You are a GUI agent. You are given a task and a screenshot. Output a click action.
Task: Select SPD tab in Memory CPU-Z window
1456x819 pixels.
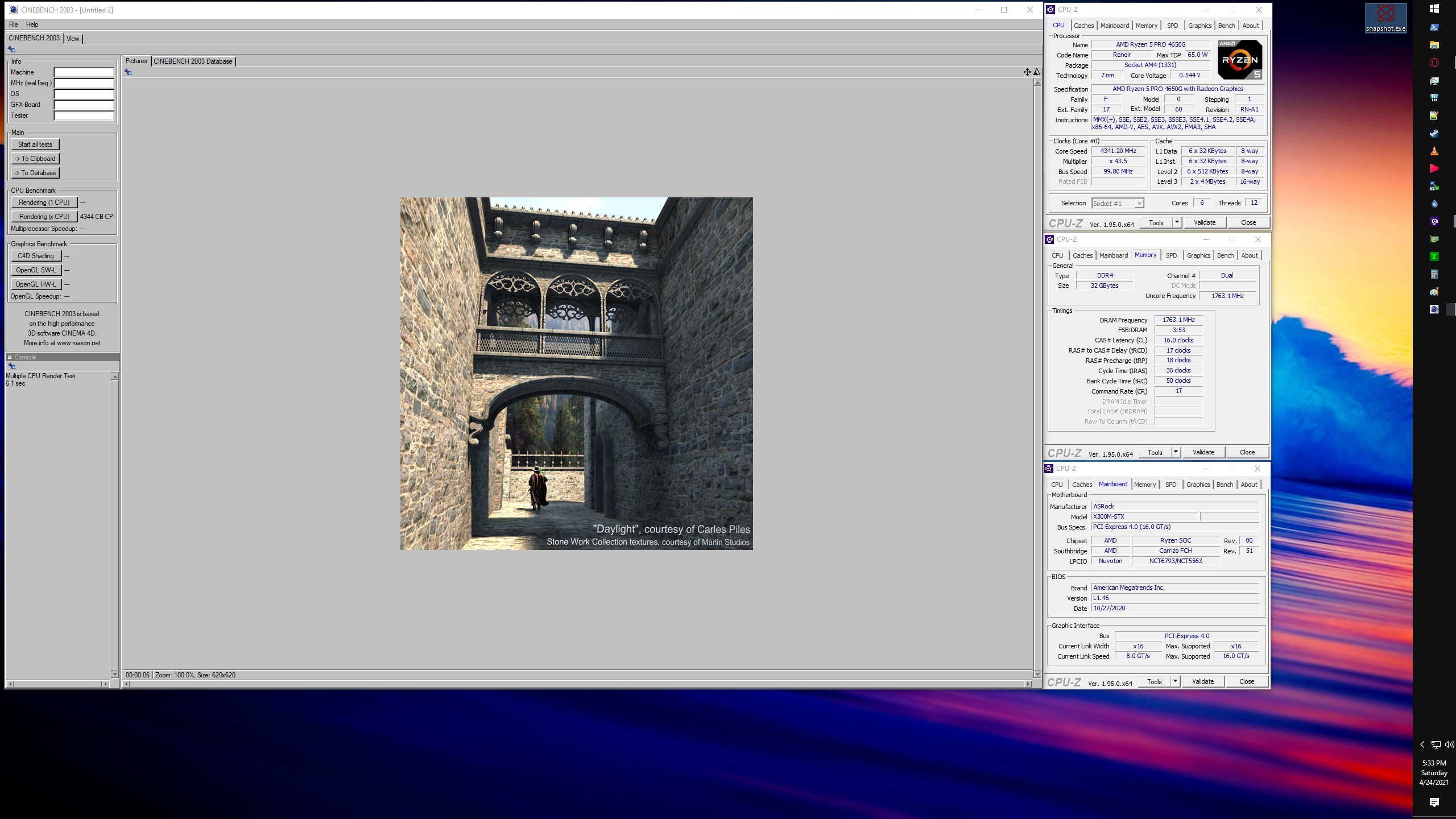pyautogui.click(x=1172, y=255)
